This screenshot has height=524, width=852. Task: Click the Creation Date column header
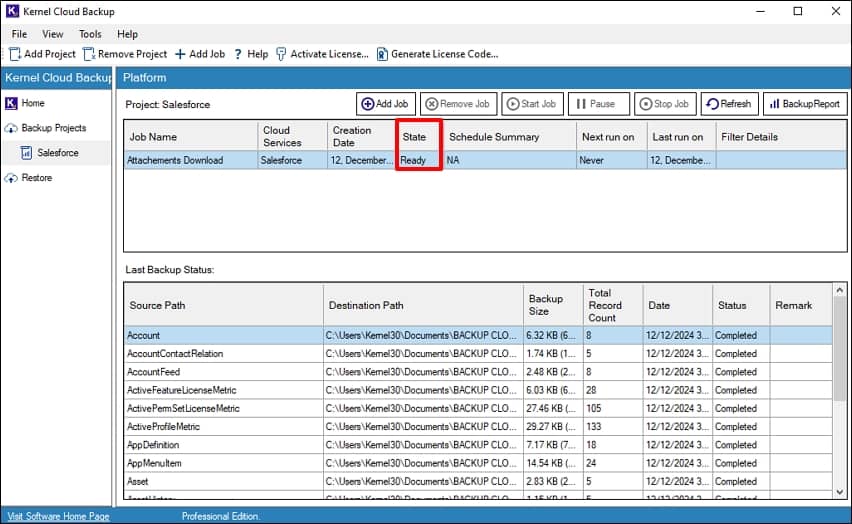click(x=362, y=136)
